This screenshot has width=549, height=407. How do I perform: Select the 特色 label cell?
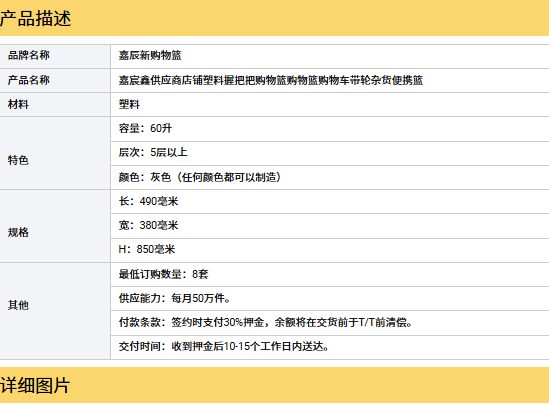[x=55, y=153]
